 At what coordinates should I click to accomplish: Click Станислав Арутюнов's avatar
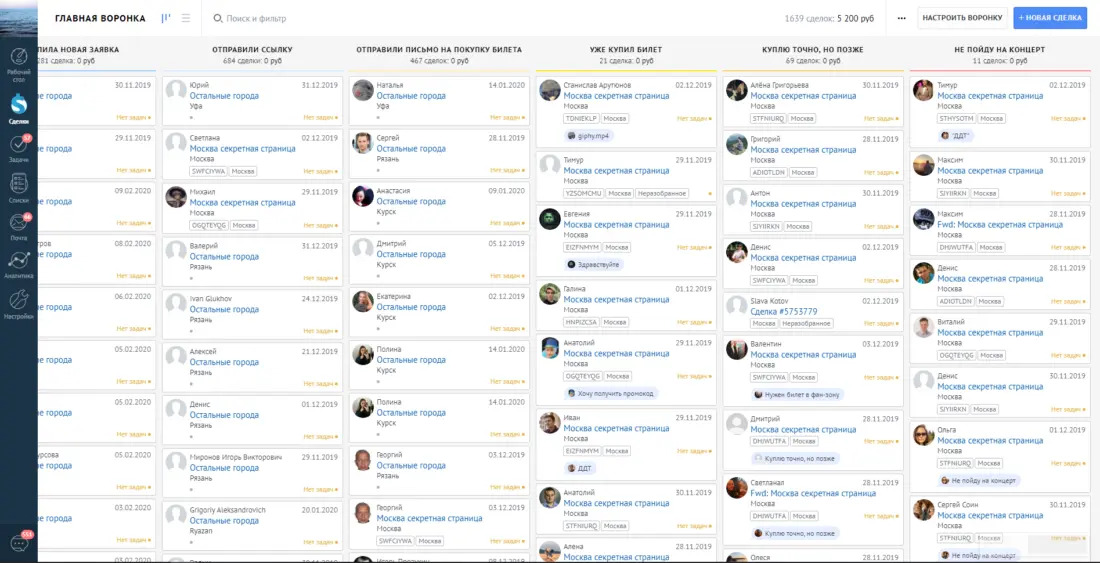click(550, 89)
